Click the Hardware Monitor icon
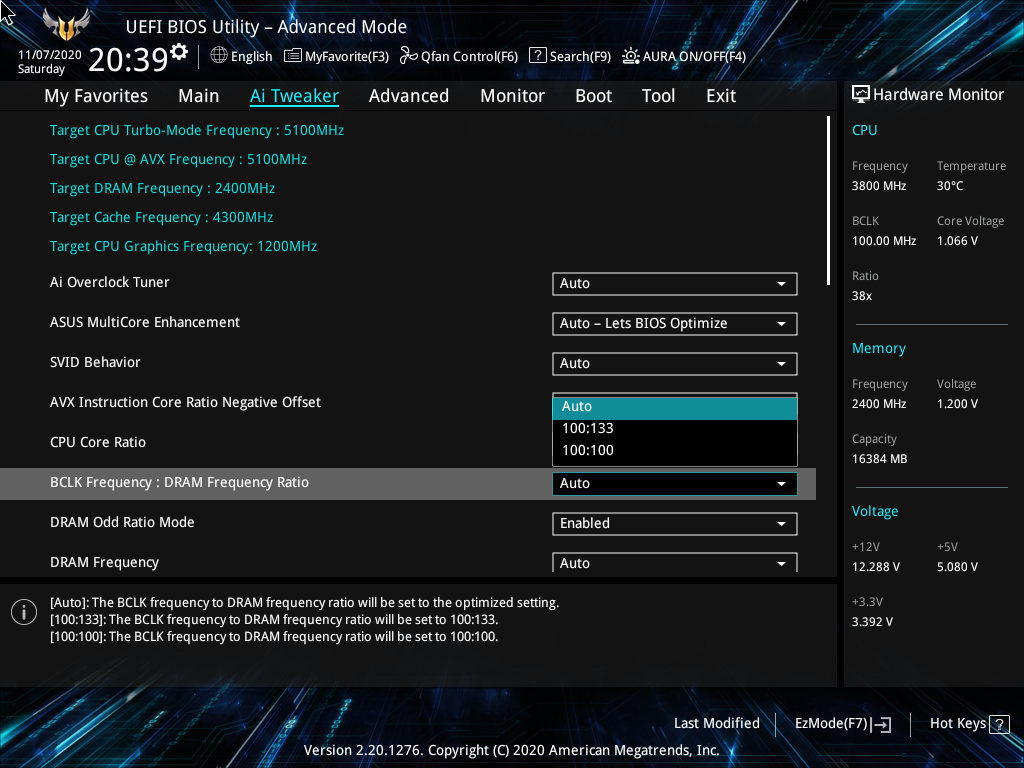1024x768 pixels. (x=861, y=95)
